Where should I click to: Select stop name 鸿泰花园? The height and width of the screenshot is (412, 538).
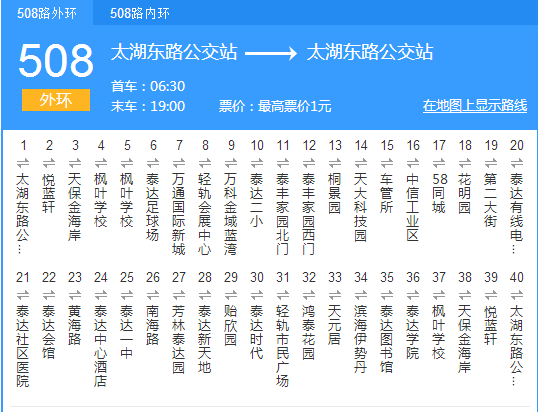[309, 332]
